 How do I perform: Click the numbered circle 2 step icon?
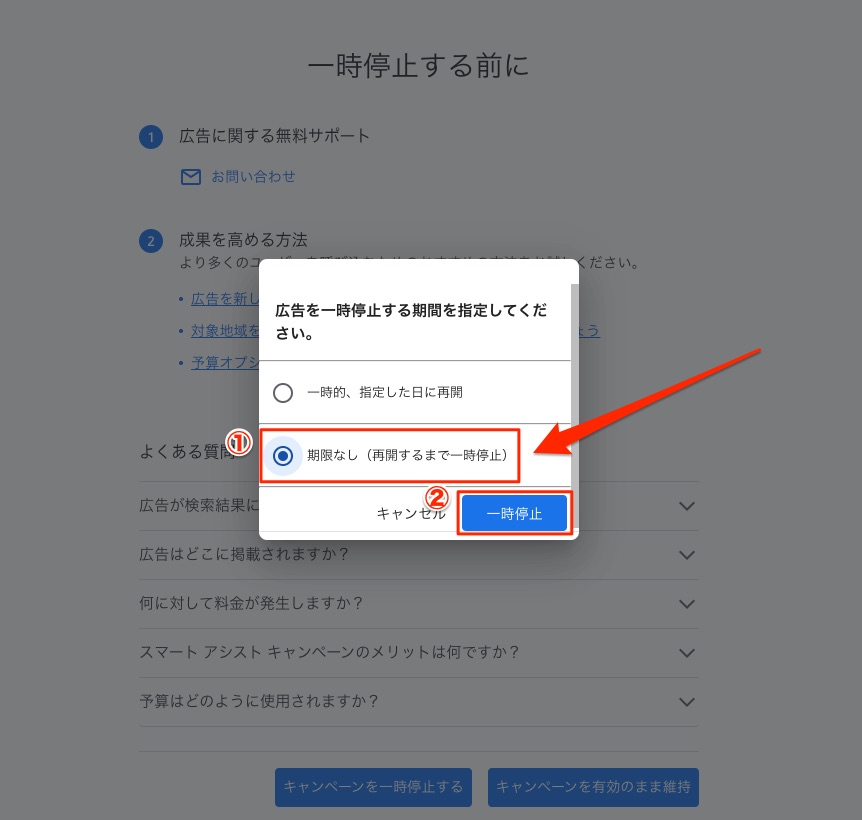click(151, 241)
